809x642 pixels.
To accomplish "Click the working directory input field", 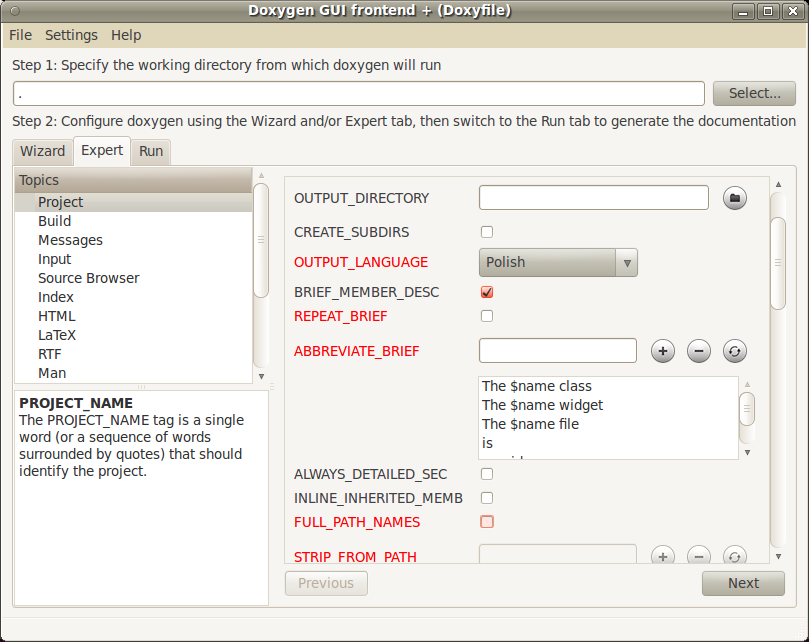I will (x=359, y=93).
